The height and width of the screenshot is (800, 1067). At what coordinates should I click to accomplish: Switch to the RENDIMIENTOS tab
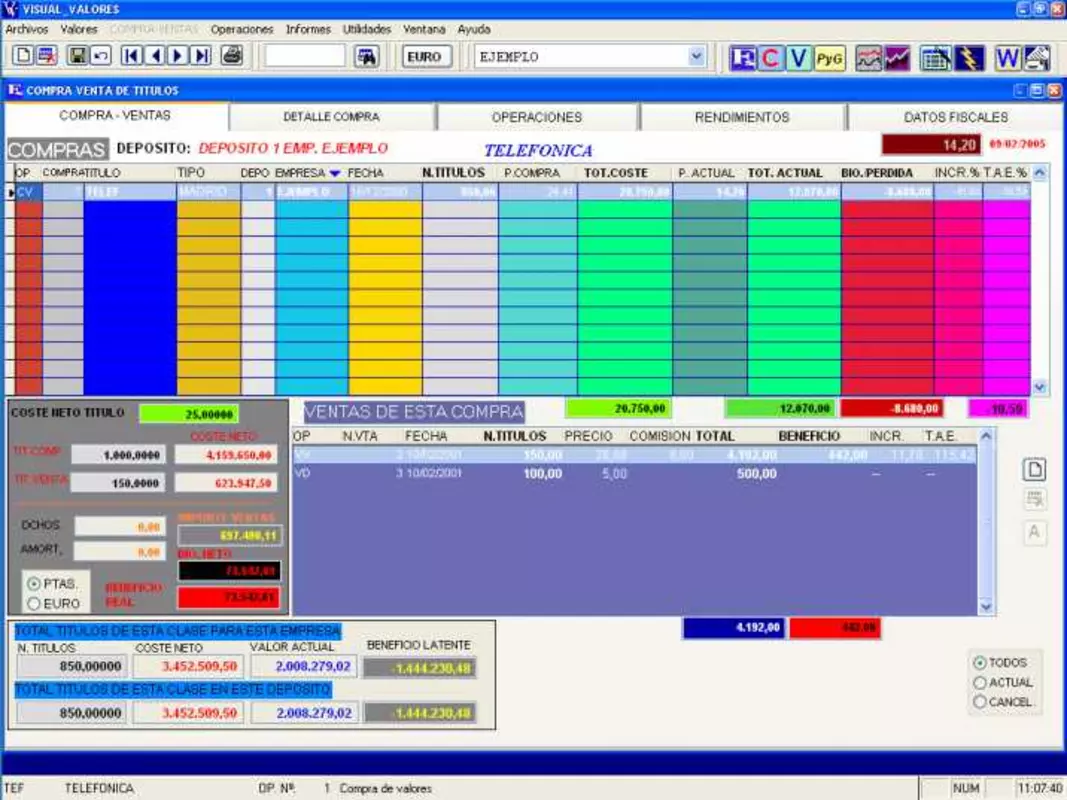[x=742, y=117]
